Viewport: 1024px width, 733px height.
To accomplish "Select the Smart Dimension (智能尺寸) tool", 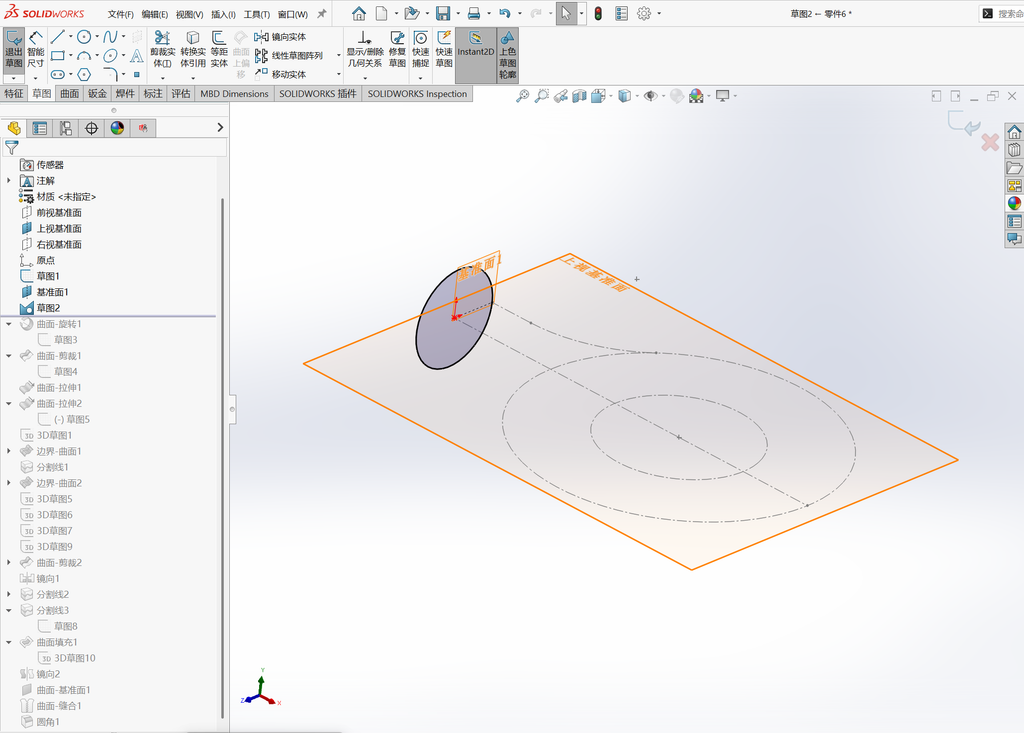I will tap(36, 50).
